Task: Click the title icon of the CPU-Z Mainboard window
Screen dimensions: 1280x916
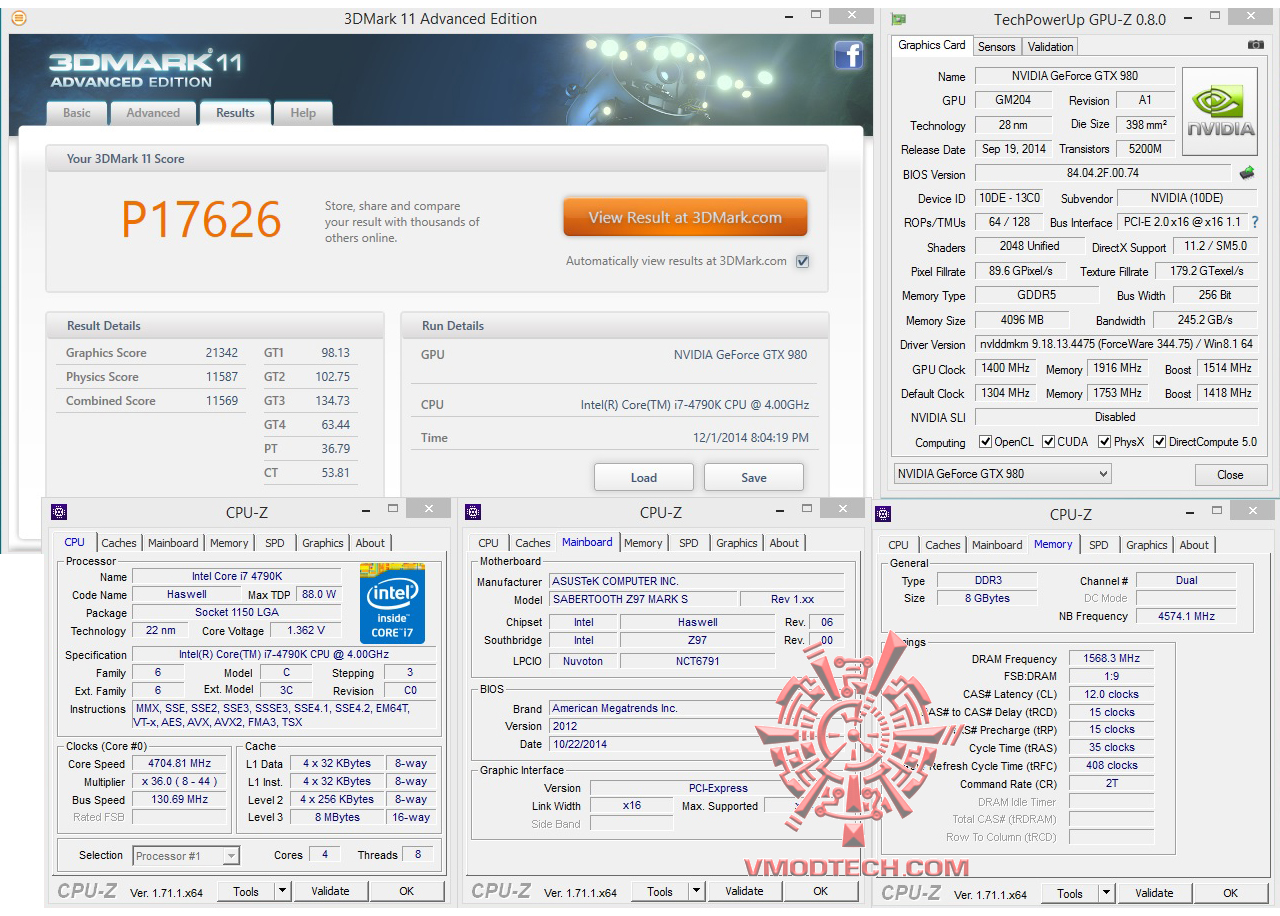Action: [474, 512]
